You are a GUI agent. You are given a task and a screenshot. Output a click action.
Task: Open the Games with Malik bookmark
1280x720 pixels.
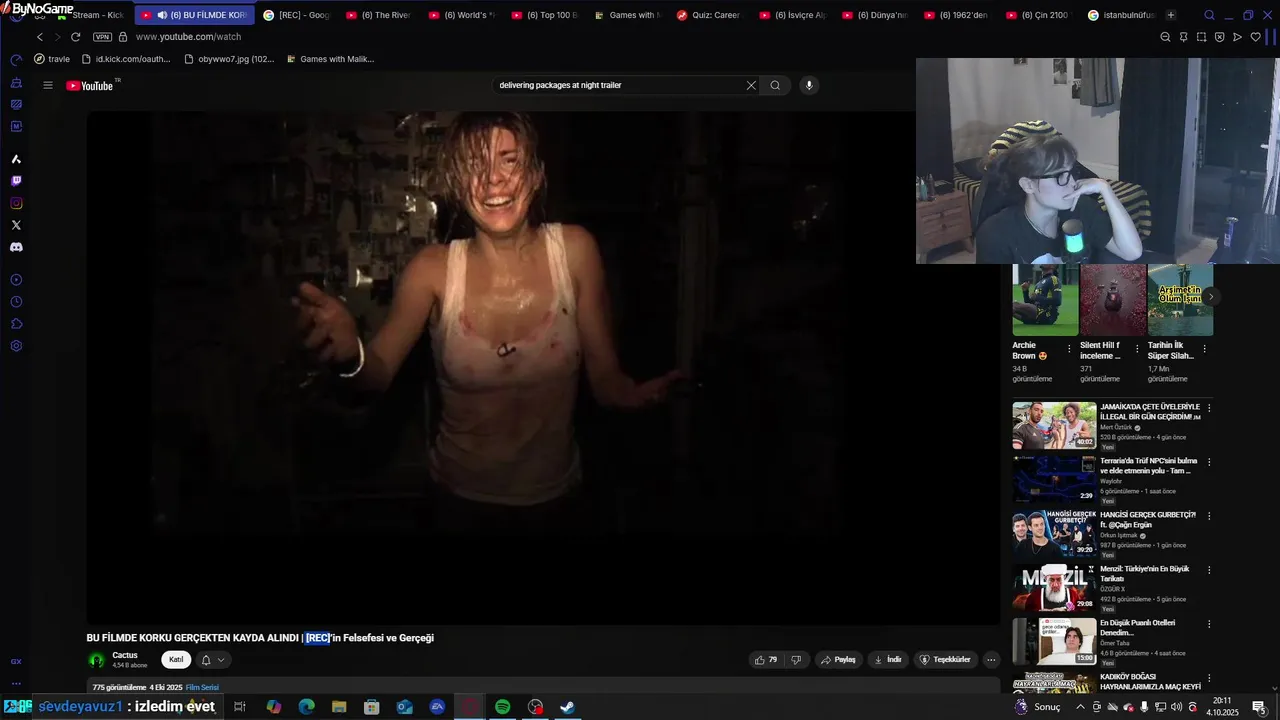(x=330, y=59)
